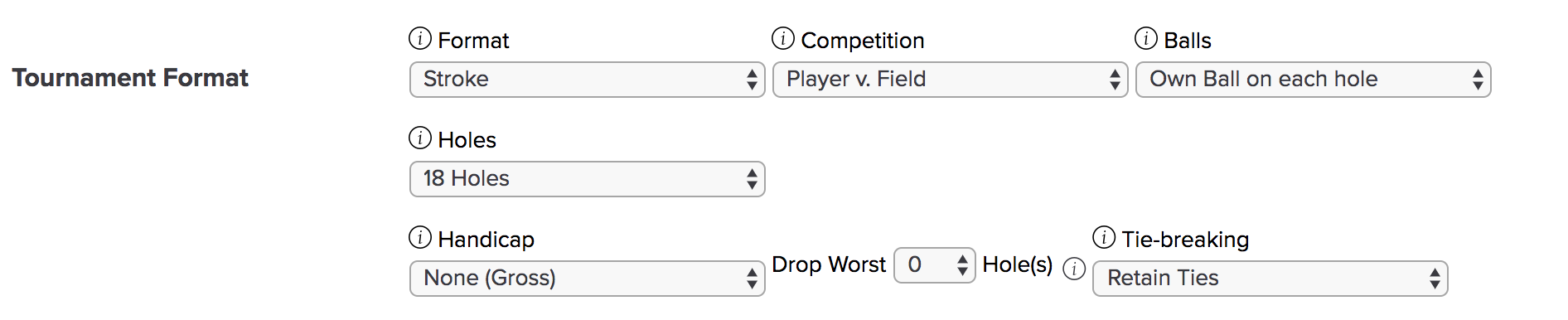The image size is (1568, 320).
Task: Click the info icon after Hole(s) label
Action: click(x=1074, y=269)
